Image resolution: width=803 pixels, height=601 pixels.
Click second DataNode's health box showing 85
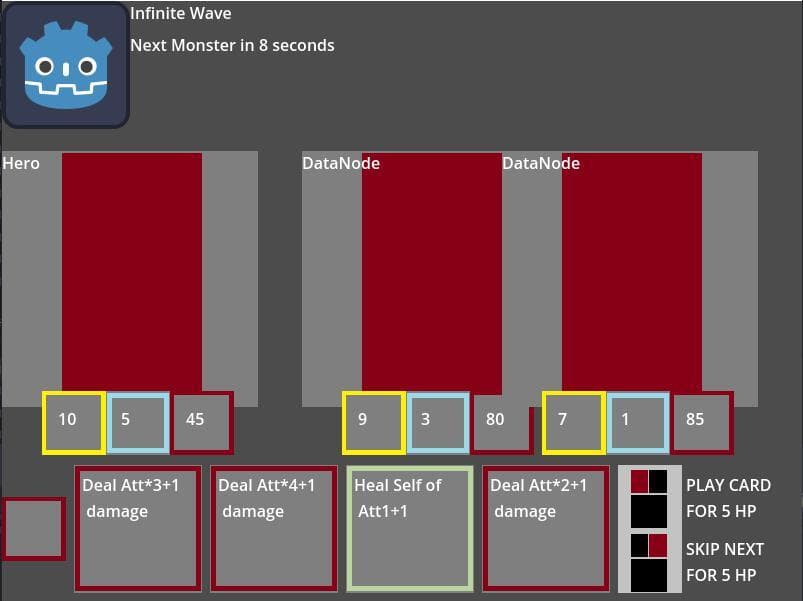[x=703, y=423]
